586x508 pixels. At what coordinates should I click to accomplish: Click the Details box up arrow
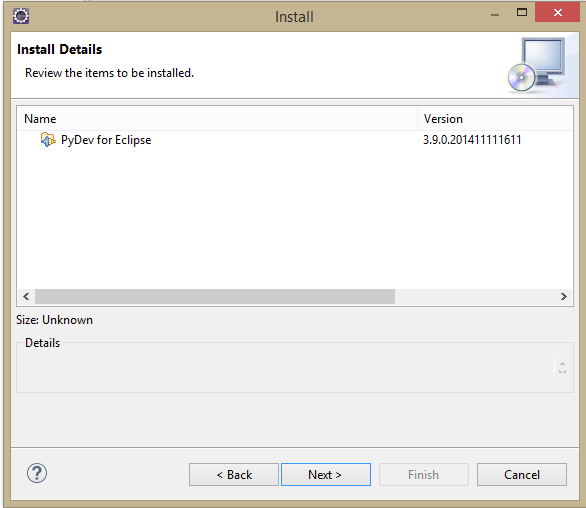[562, 363]
